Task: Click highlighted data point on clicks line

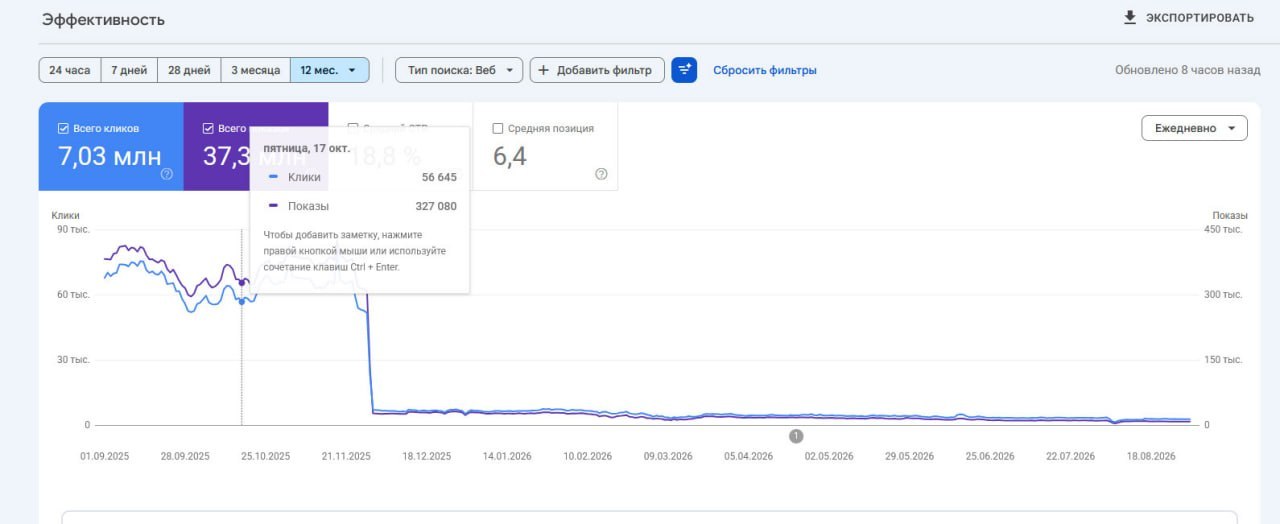Action: (x=241, y=301)
